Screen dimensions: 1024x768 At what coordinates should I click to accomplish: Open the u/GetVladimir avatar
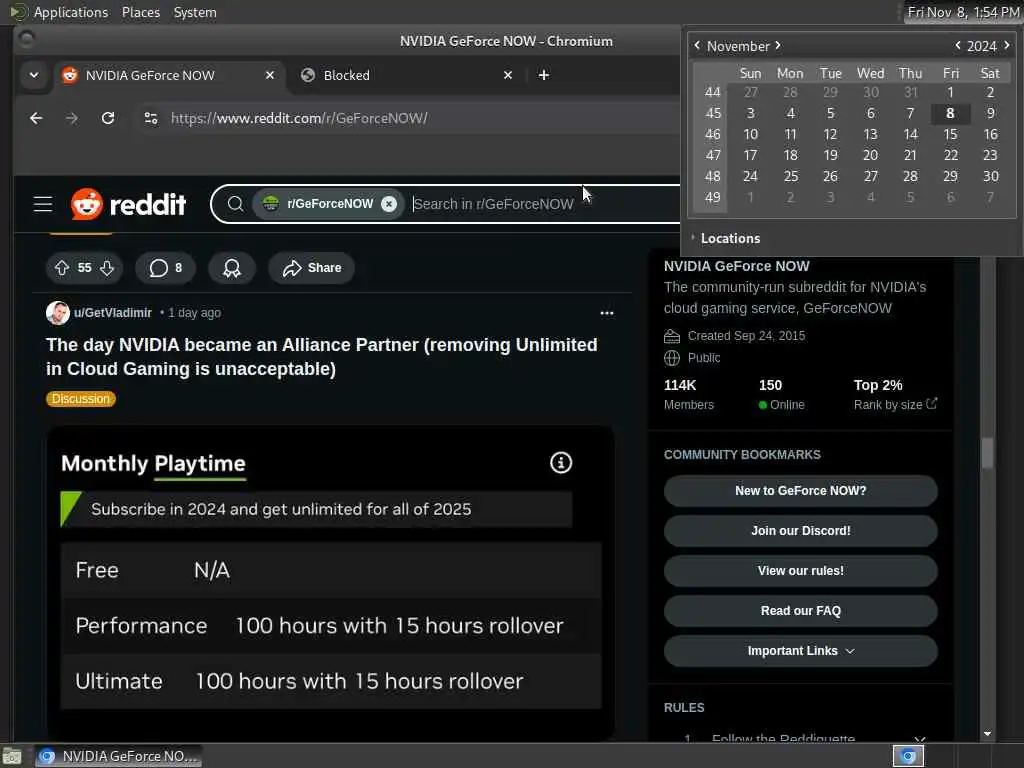(x=57, y=313)
